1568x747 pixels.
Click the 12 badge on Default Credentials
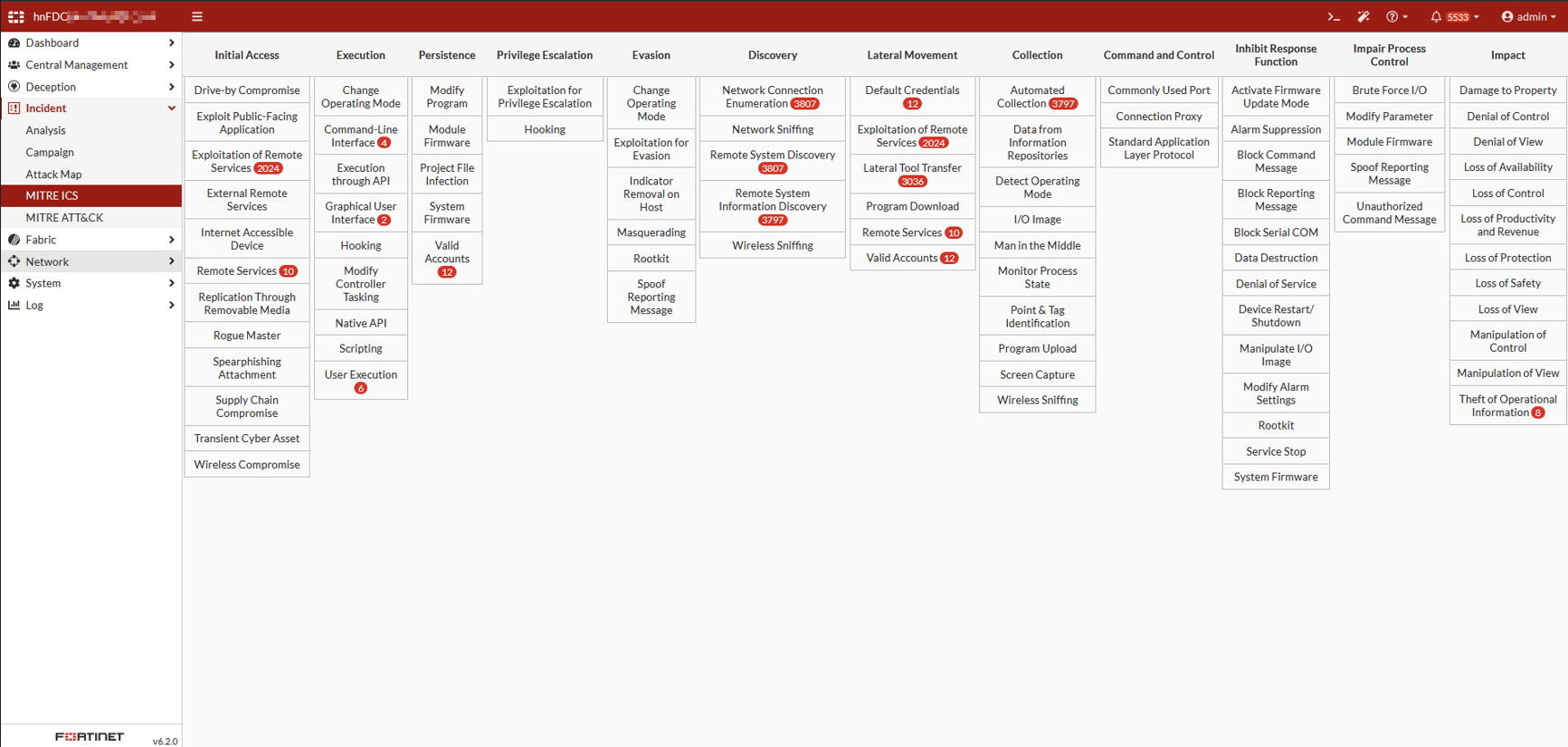(912, 104)
